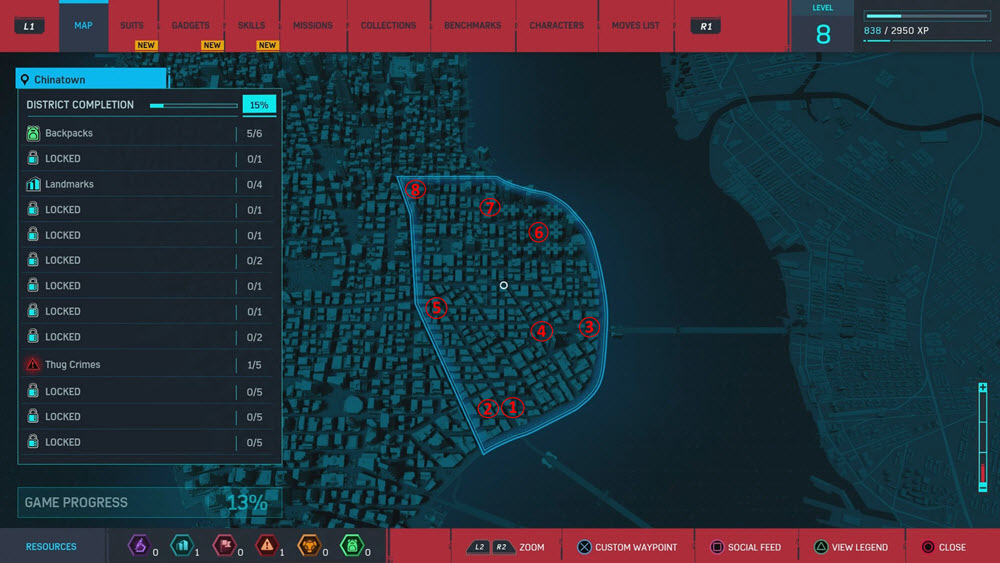
Task: Click the circle button Close icon
Action: 928,547
